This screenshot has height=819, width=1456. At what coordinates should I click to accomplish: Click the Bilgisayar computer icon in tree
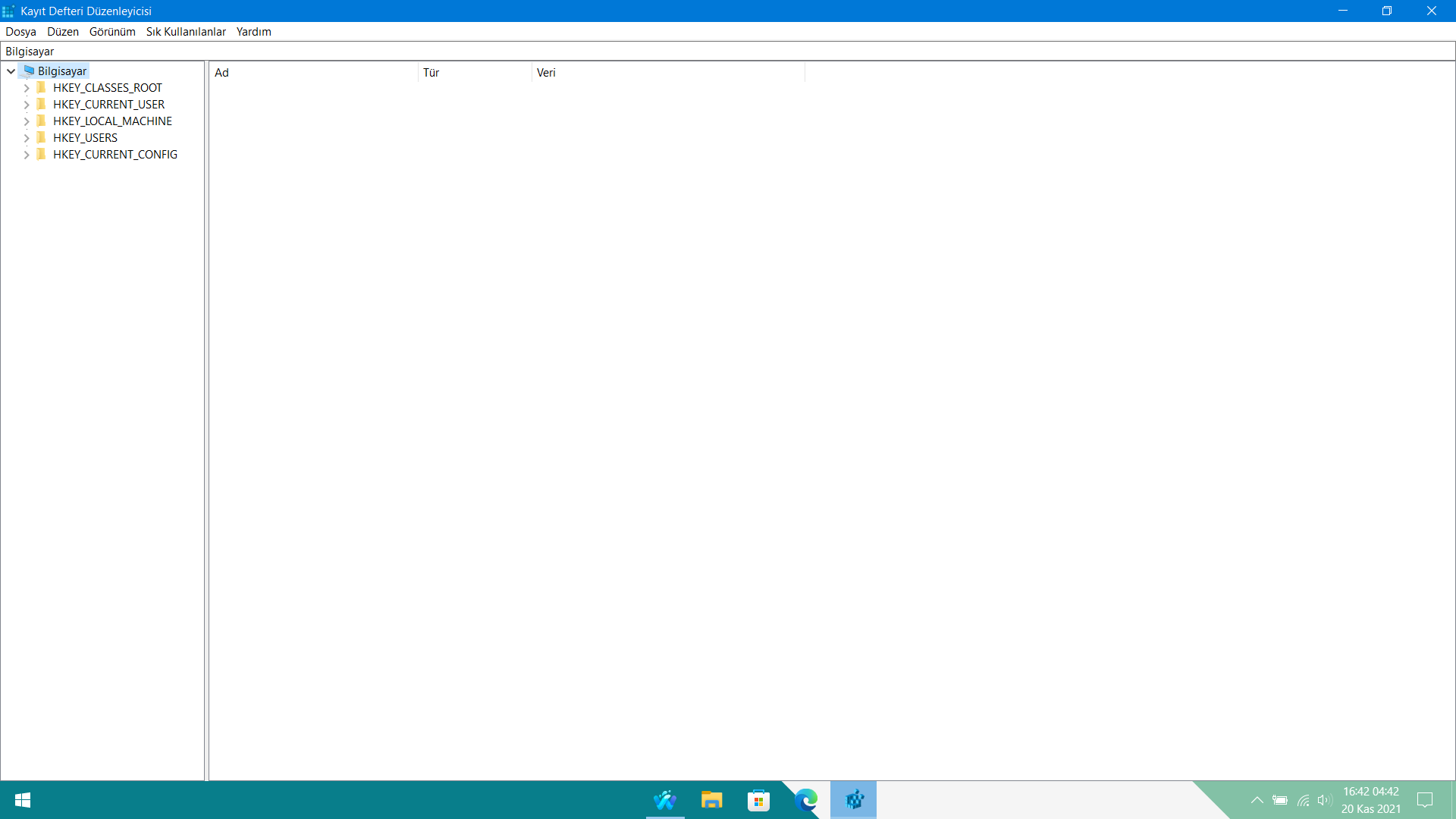(x=29, y=71)
